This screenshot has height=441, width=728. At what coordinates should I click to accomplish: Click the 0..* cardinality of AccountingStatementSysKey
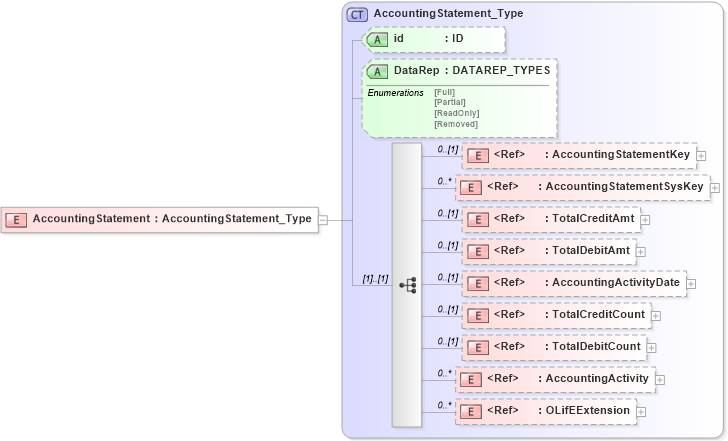tap(444, 182)
